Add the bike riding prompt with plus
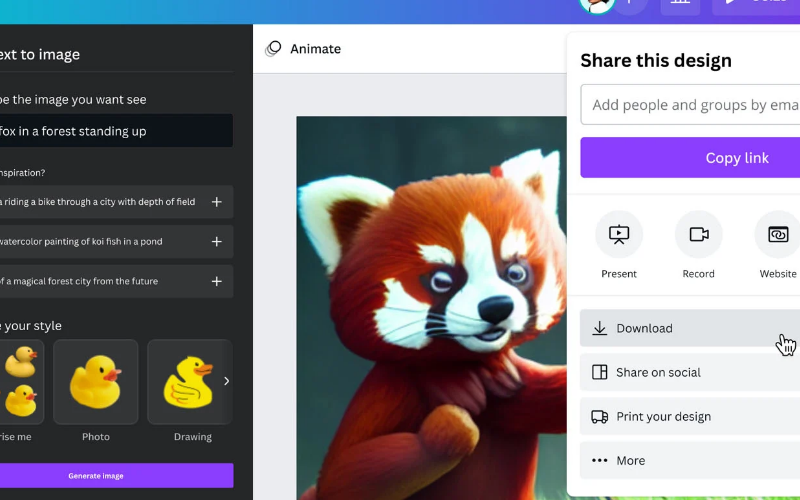The height and width of the screenshot is (500, 800). click(x=217, y=202)
